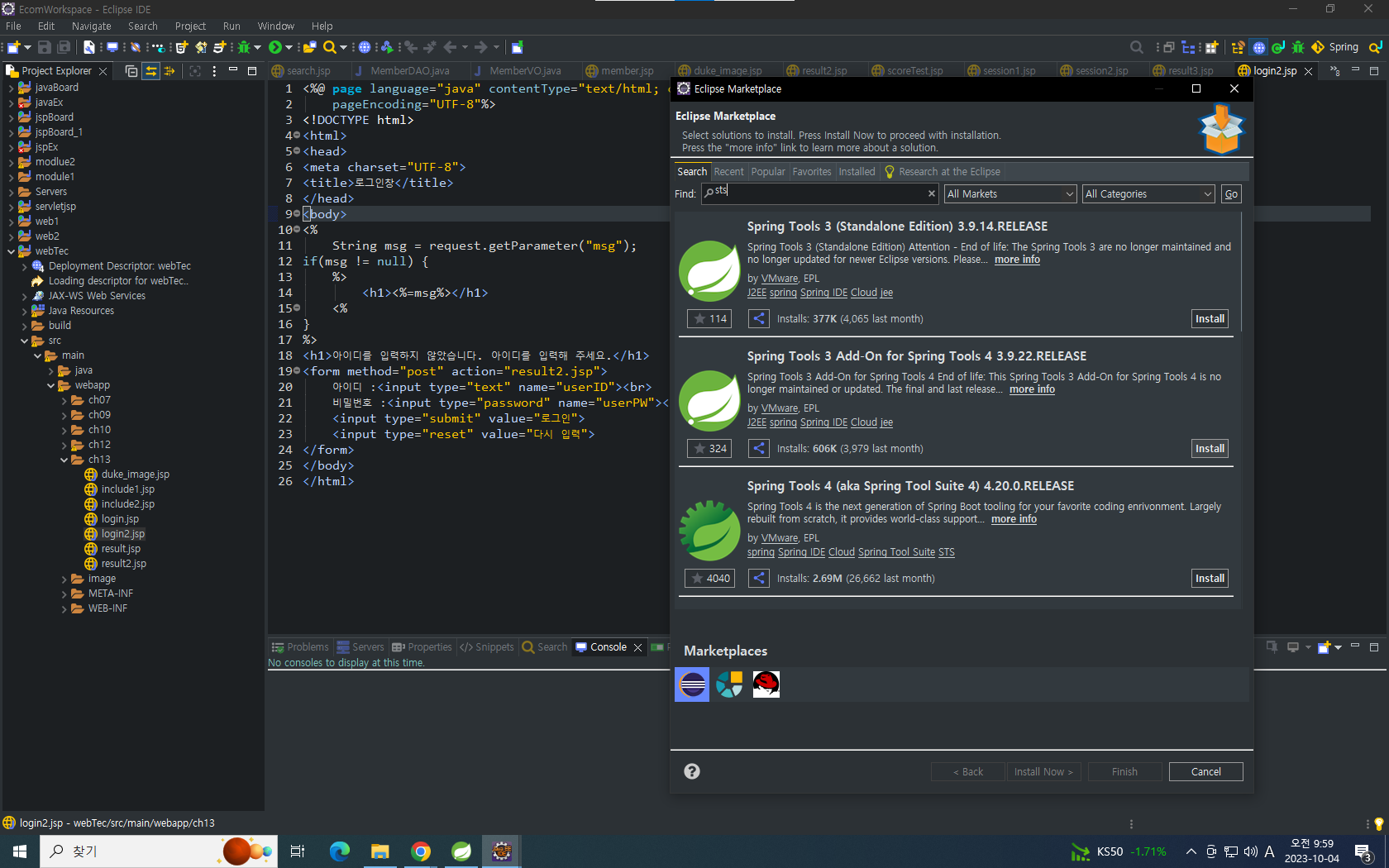Open the Window menu
The width and height of the screenshot is (1389, 868).
(x=276, y=26)
